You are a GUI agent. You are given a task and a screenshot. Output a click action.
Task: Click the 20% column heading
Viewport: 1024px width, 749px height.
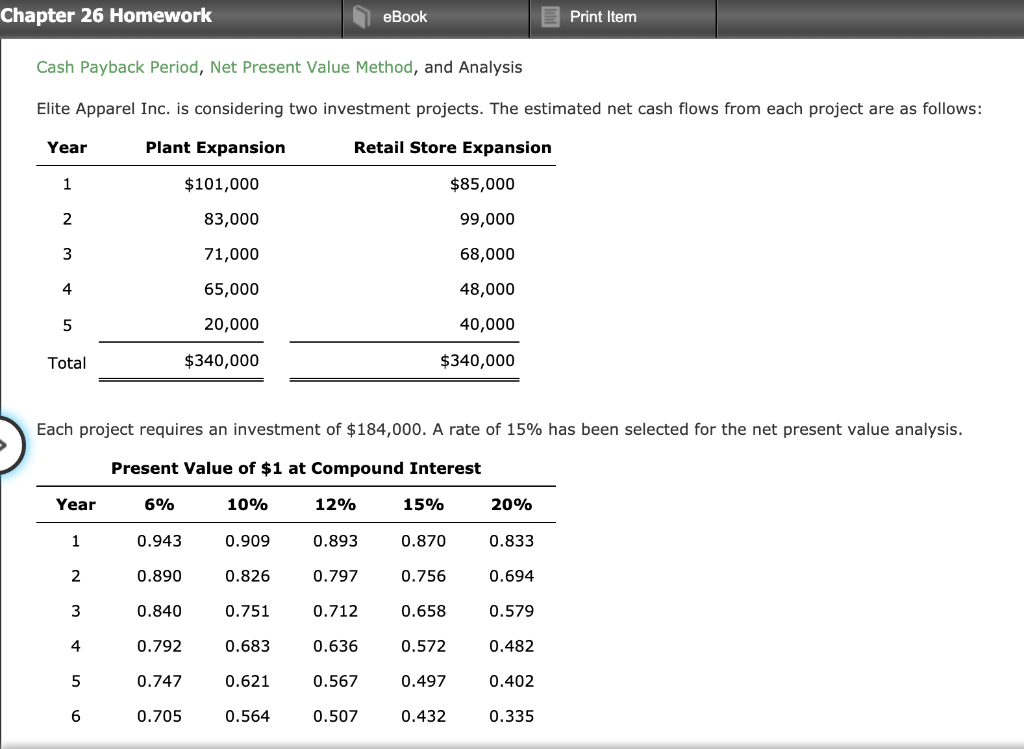click(x=512, y=504)
